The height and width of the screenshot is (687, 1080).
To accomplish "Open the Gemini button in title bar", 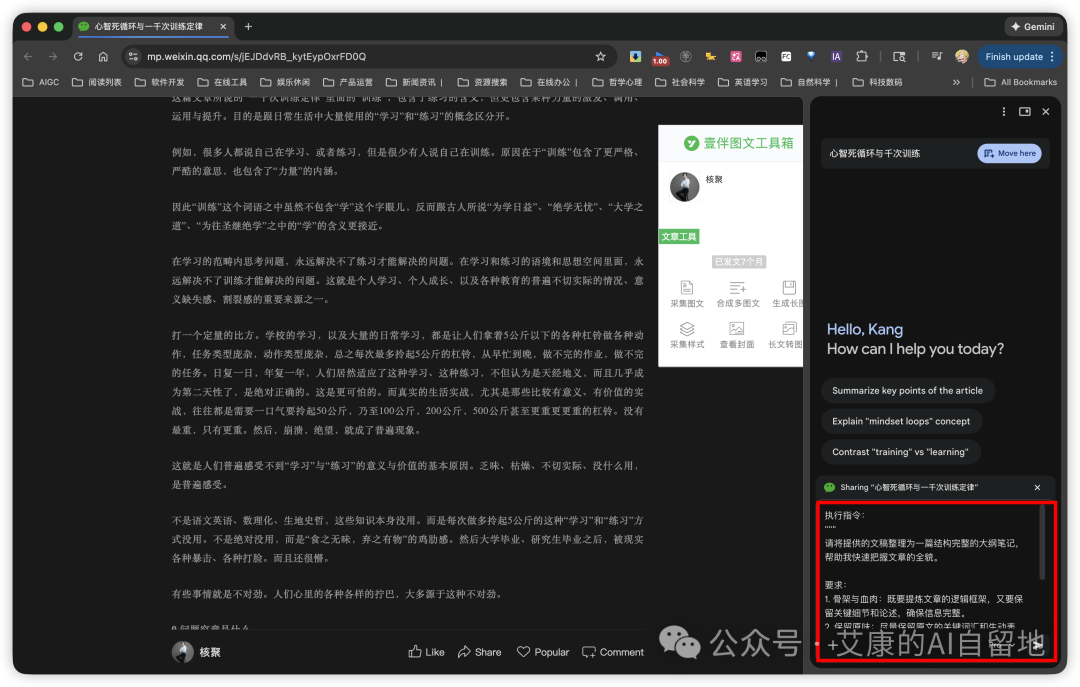I will [1032, 27].
